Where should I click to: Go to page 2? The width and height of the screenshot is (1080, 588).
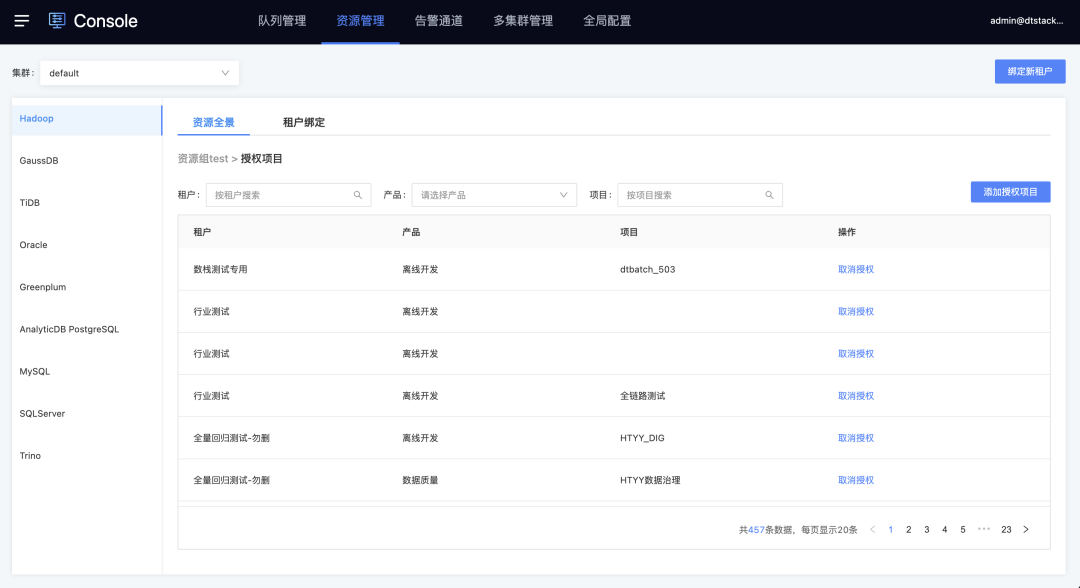tap(908, 529)
